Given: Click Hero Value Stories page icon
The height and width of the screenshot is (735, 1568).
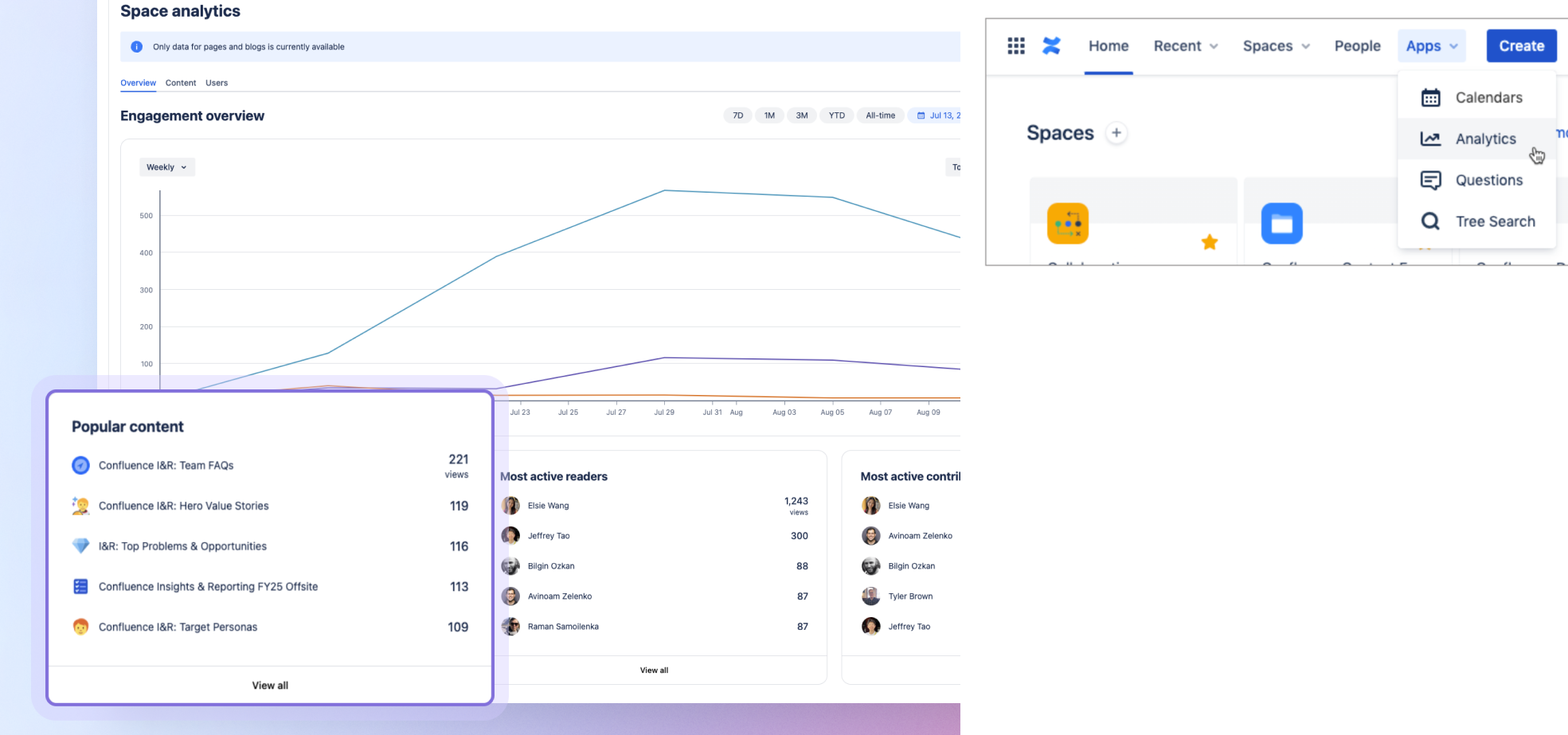Looking at the screenshot, I should (80, 506).
